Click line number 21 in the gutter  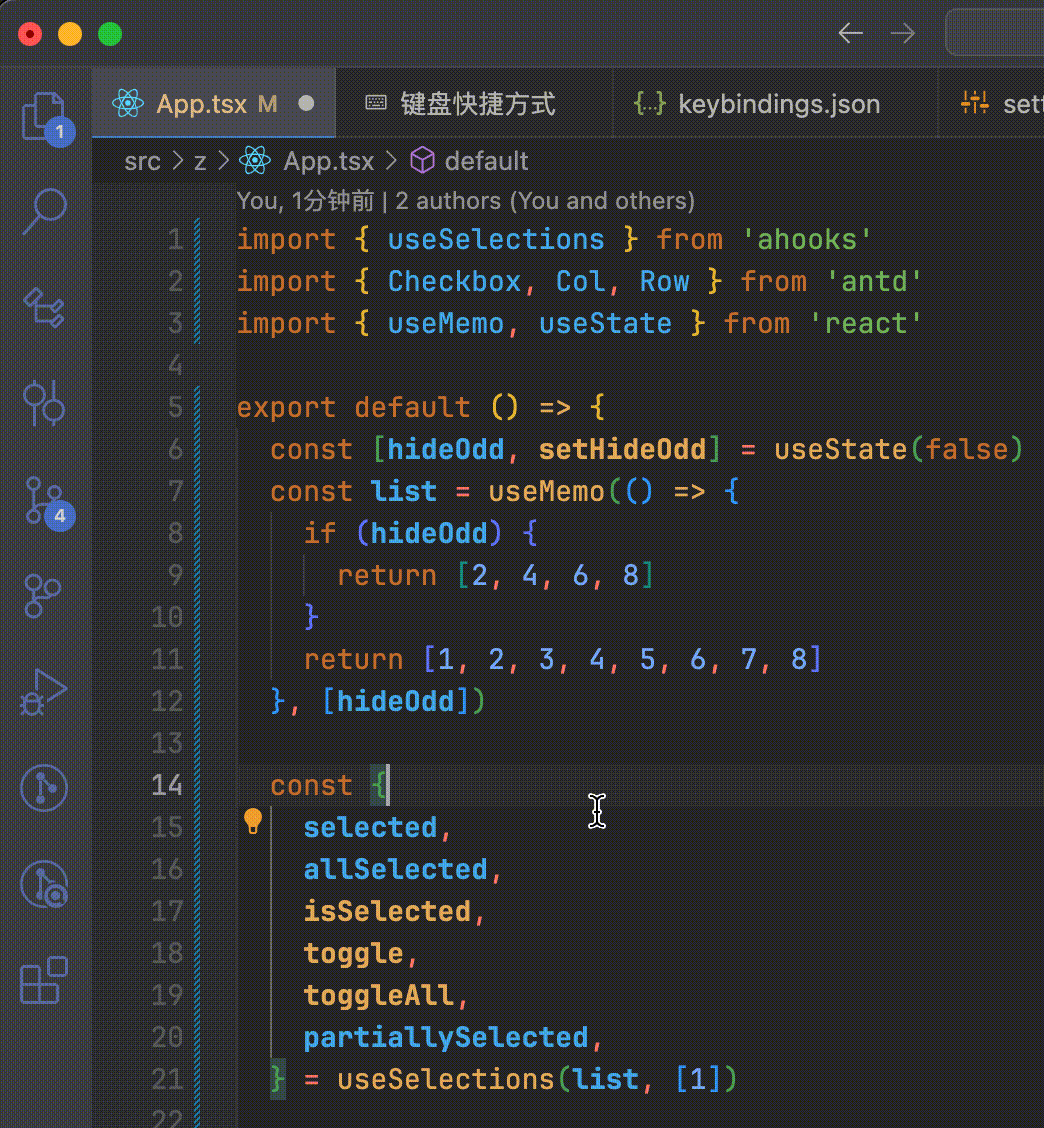point(167,1078)
